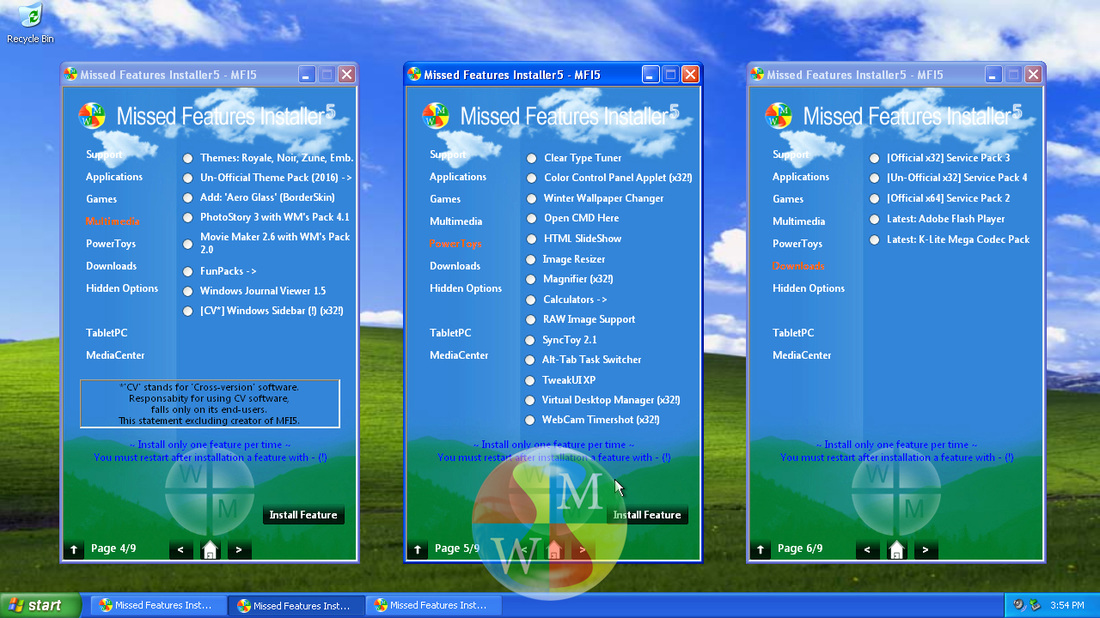Click MFI logo in right window header
The width and height of the screenshot is (1100, 618).
point(779,116)
